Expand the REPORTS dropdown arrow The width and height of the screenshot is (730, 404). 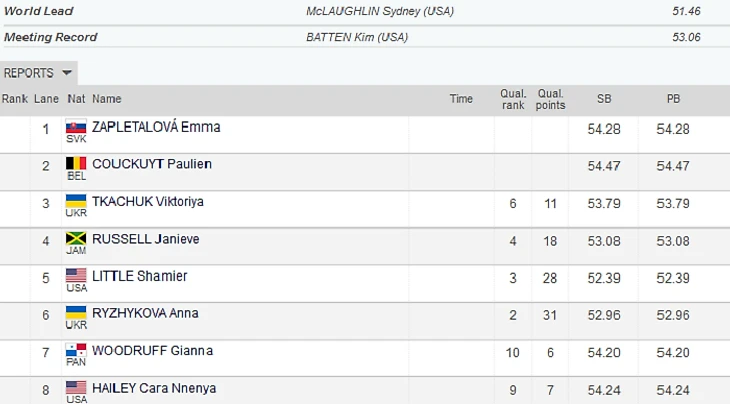coord(67,73)
